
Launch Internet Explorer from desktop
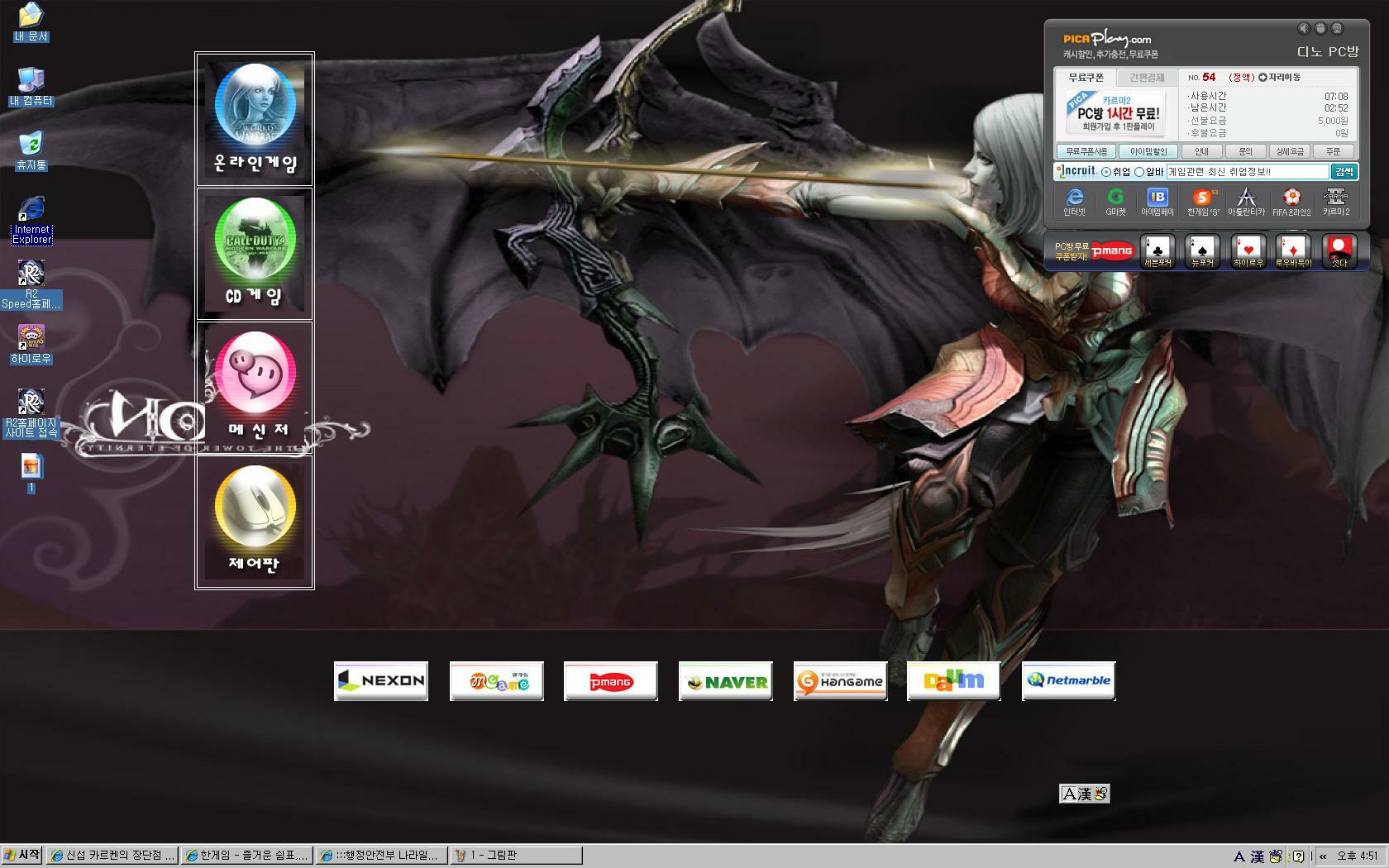point(31,220)
